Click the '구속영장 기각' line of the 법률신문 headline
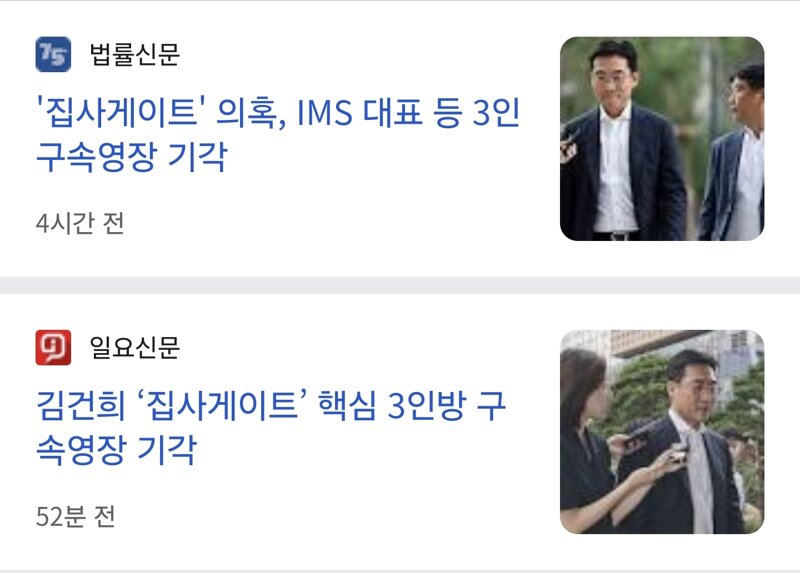This screenshot has height=573, width=800. point(132,157)
